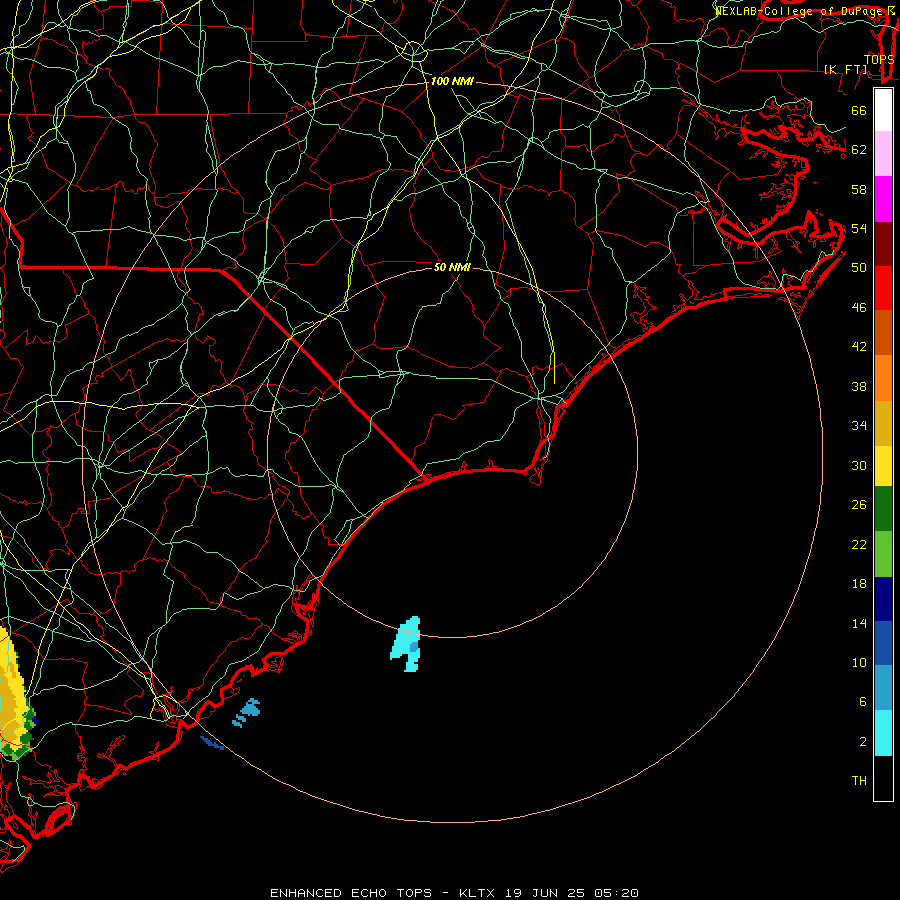
Task: Click the '30' legend value
Action: (859, 465)
